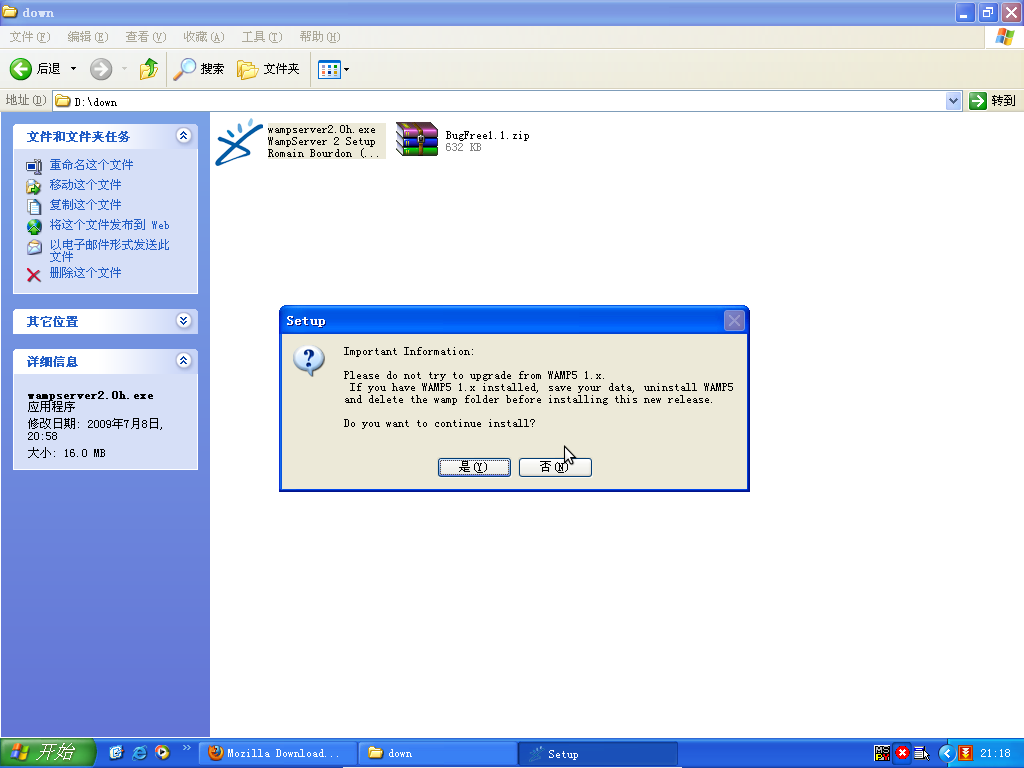
Task: Click Delete this file (删除这个文件) link
Action: coord(86,273)
